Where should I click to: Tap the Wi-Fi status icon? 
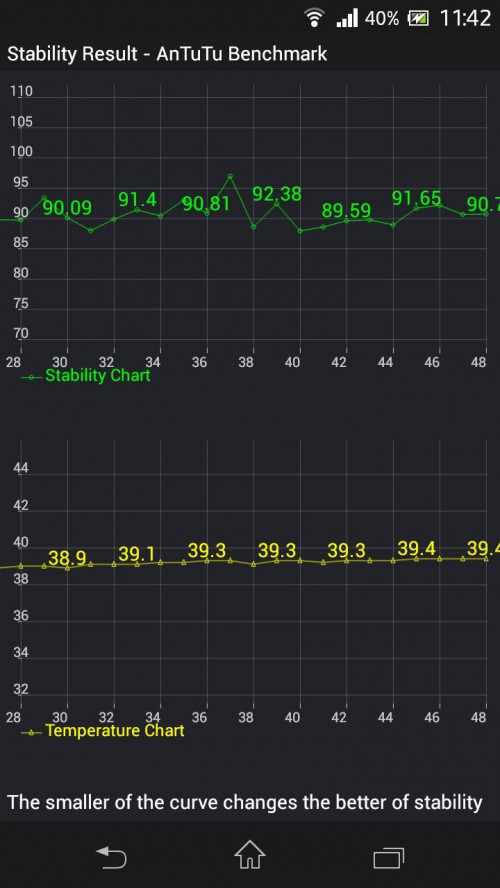[314, 18]
